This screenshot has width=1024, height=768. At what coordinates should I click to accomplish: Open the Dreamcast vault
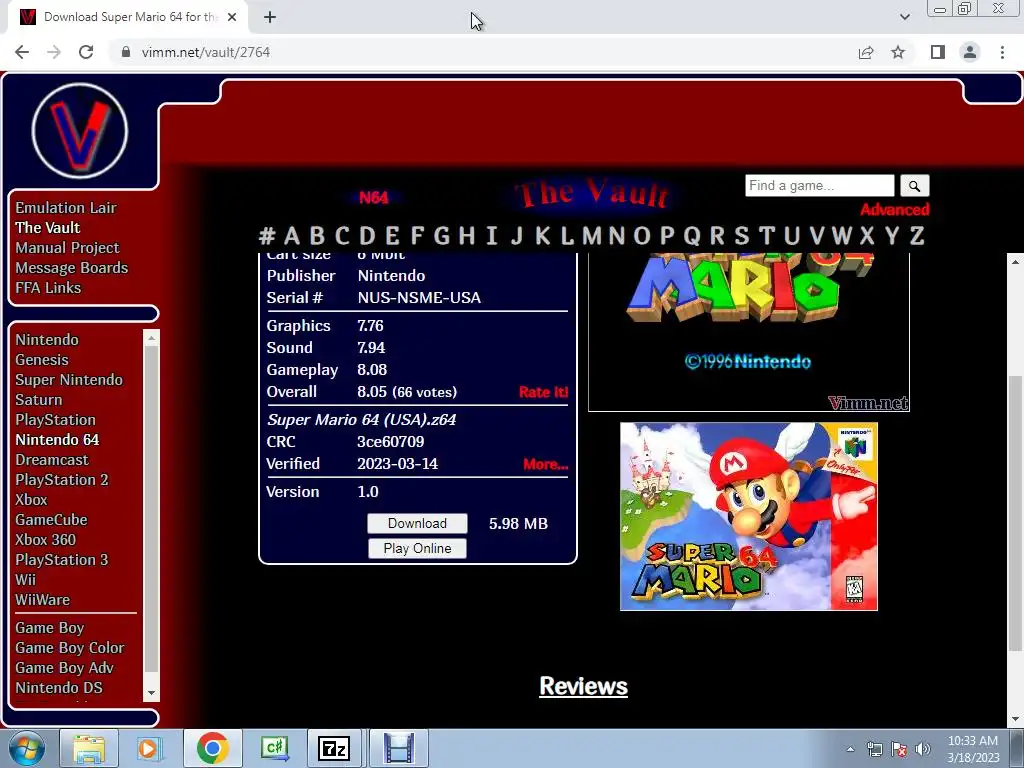52,460
